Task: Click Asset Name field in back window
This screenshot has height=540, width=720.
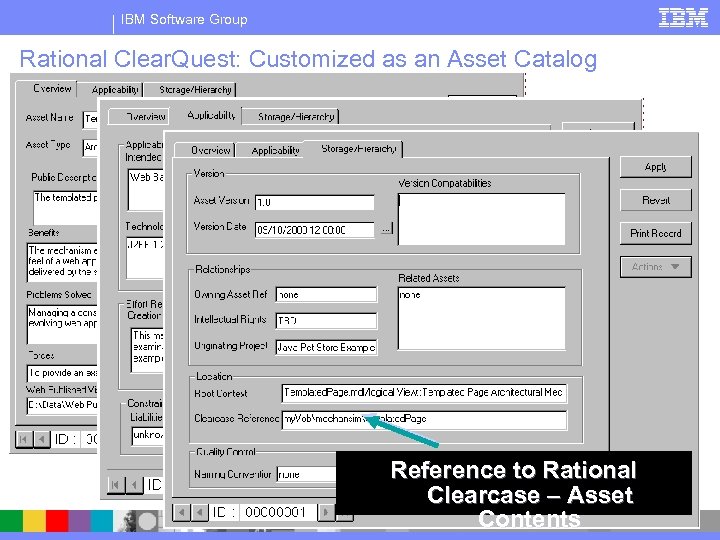Action: click(x=90, y=119)
